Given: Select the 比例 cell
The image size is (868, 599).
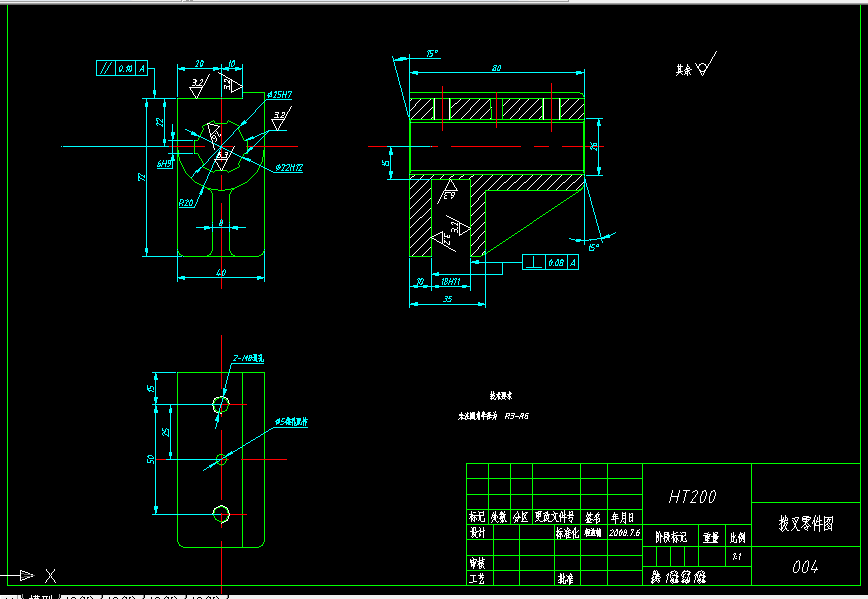Looking at the screenshot, I should coord(737,537).
